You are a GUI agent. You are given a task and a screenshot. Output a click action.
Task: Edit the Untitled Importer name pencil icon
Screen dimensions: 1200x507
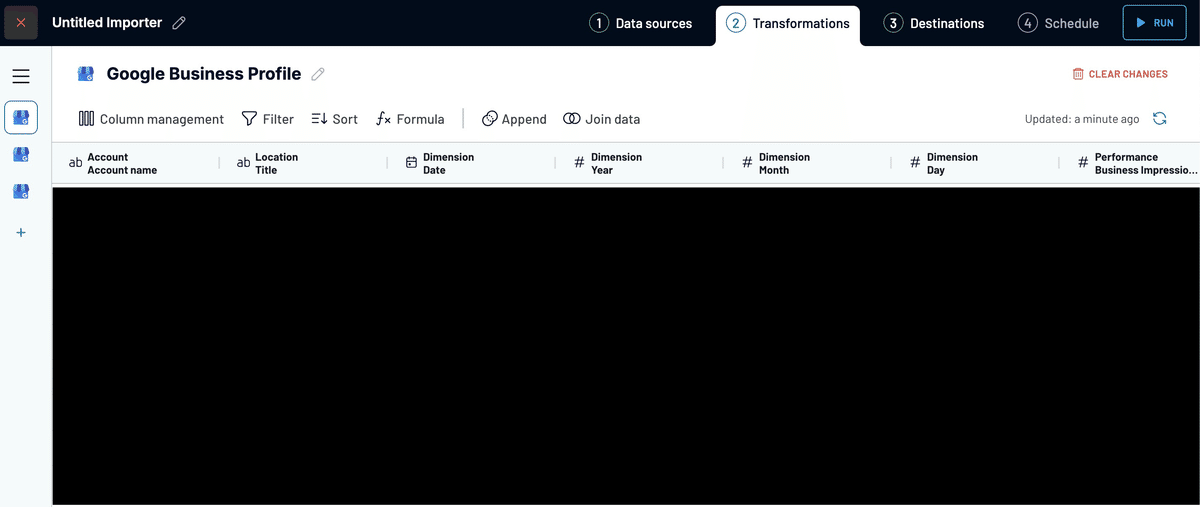[x=179, y=23]
